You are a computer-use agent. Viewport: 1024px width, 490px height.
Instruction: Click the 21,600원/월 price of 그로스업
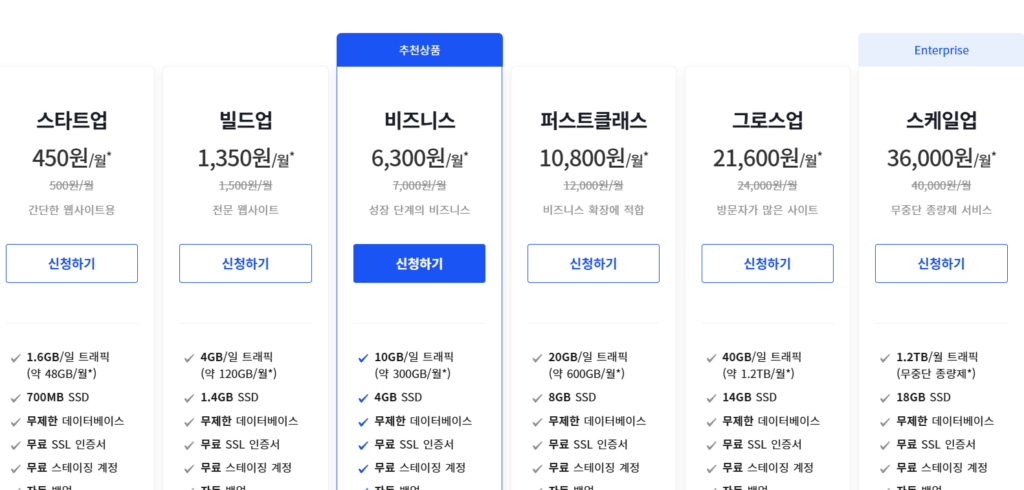767,158
